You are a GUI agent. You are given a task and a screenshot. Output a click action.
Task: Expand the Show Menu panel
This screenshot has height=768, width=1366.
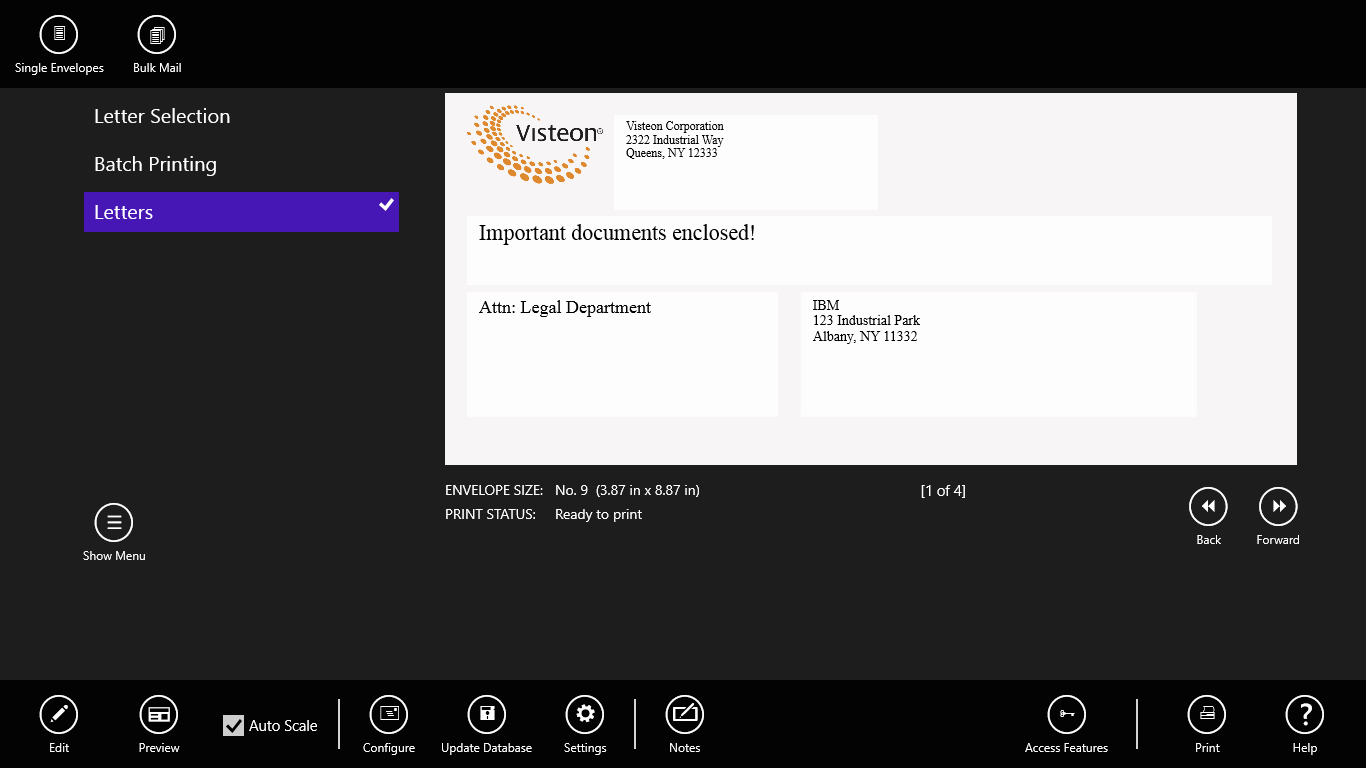(x=113, y=520)
